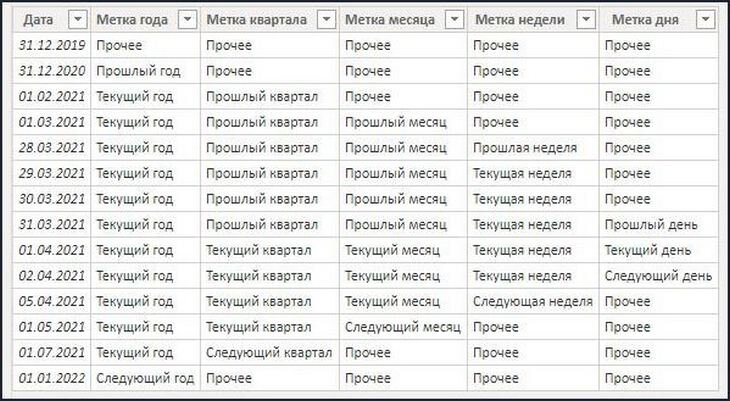This screenshot has width=730, height=401.
Task: Click the Следующий квартал cell
Action: (270, 353)
